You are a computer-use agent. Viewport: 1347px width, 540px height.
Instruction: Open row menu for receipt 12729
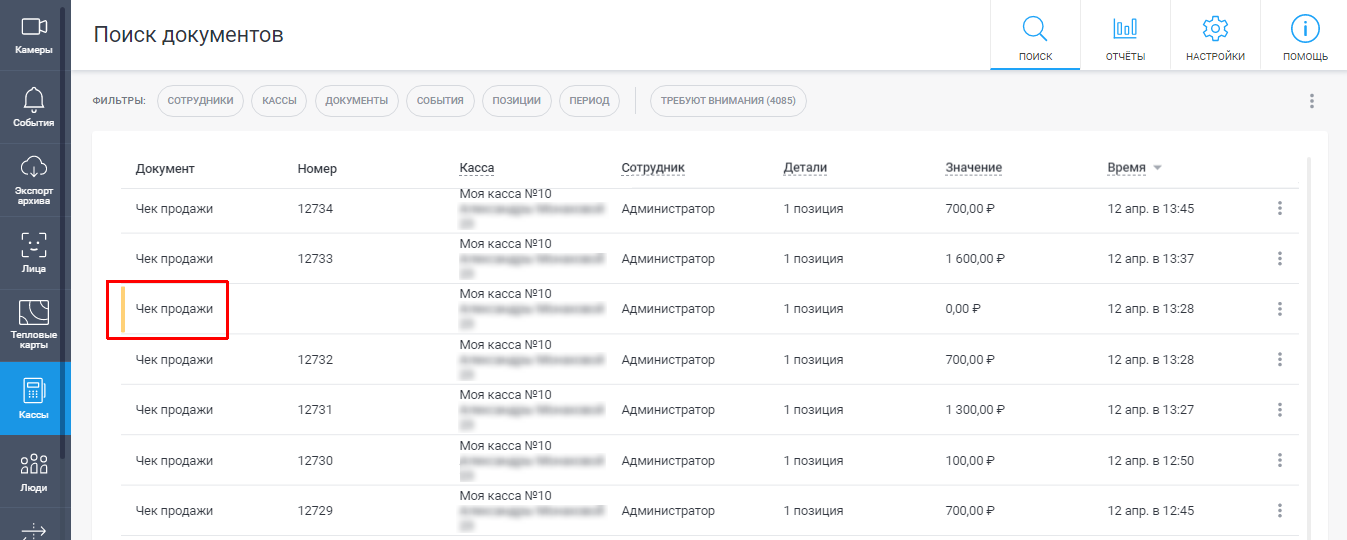1280,511
